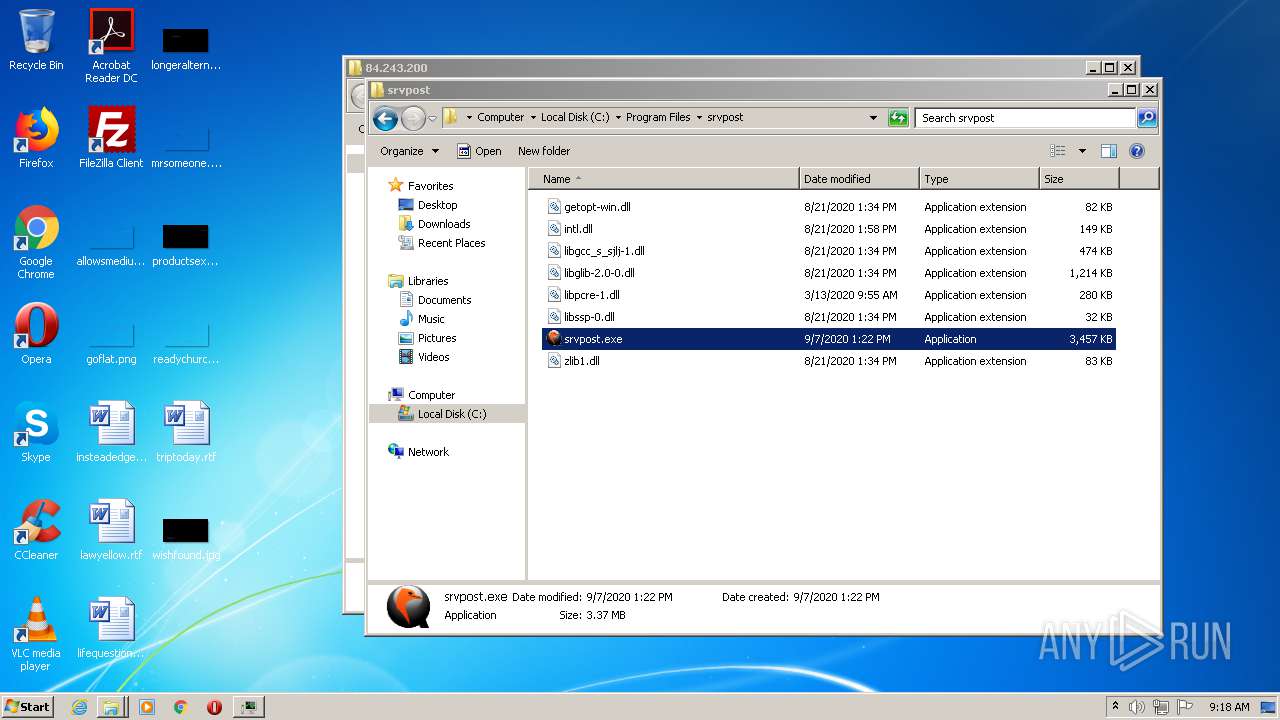Launch FileZilla Client desktop shortcut

tap(111, 138)
